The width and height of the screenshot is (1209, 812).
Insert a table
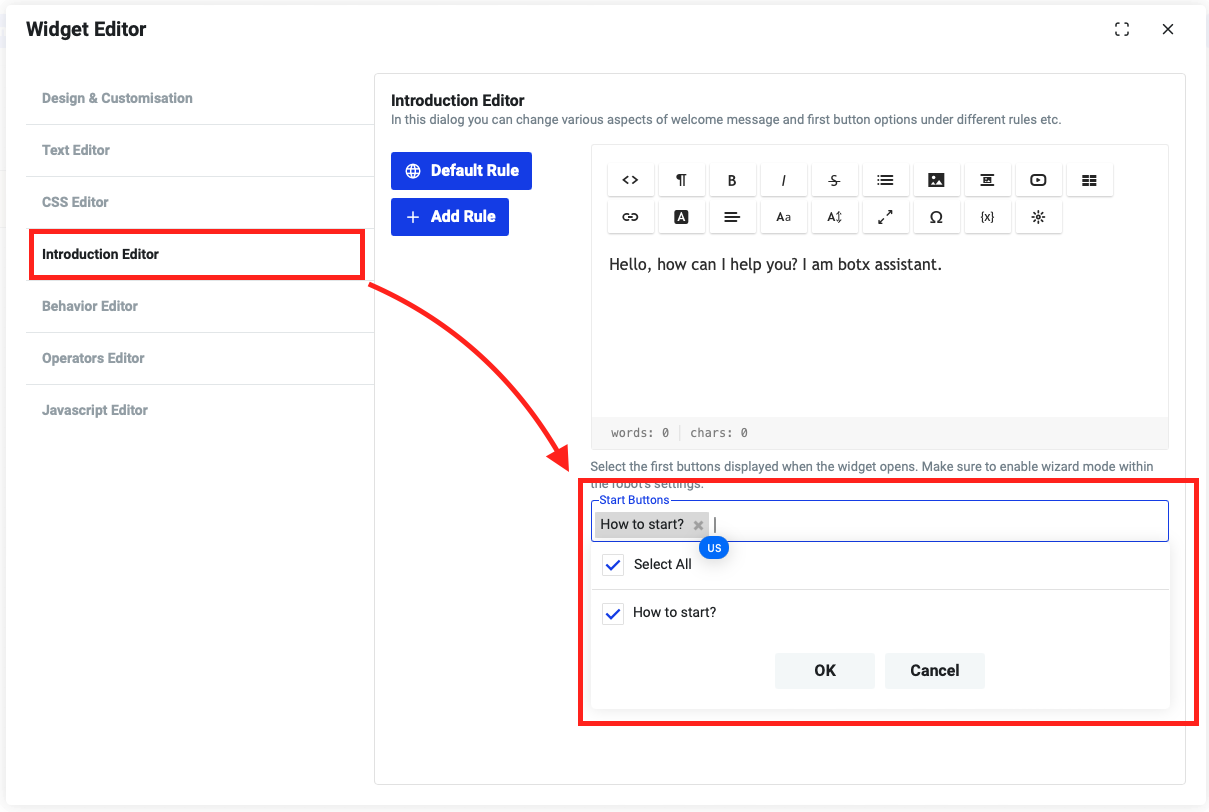[1089, 180]
